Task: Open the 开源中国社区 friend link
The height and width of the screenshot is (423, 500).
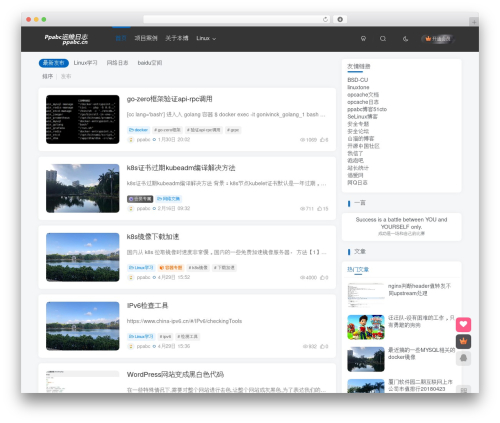Action: 363,146
